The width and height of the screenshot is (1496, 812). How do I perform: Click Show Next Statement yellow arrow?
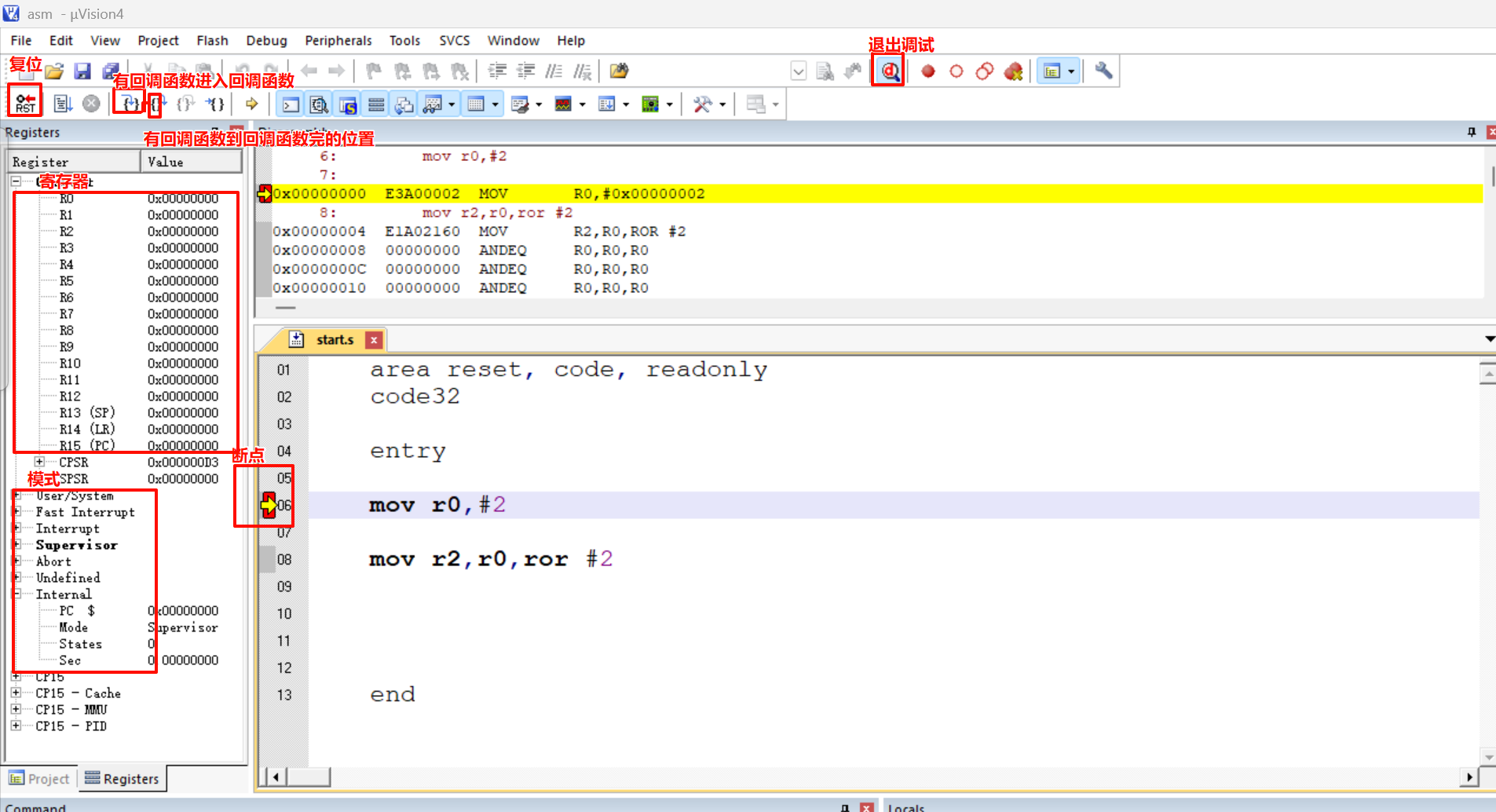(x=251, y=104)
